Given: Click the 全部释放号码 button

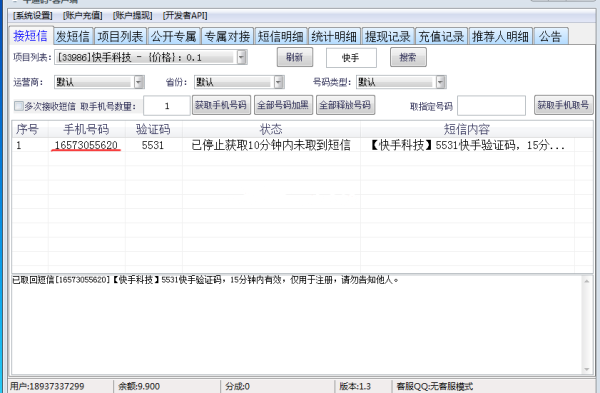Looking at the screenshot, I should pos(345,105).
